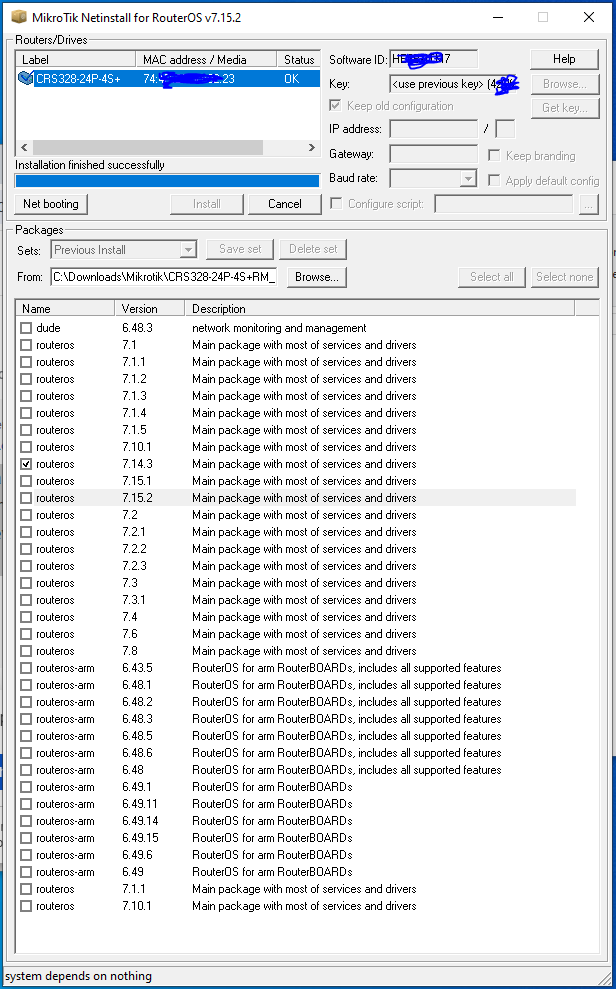Image resolution: width=616 pixels, height=989 pixels.
Task: Check the routeros-arm 6.43.5 package
Action: pyautogui.click(x=25, y=668)
